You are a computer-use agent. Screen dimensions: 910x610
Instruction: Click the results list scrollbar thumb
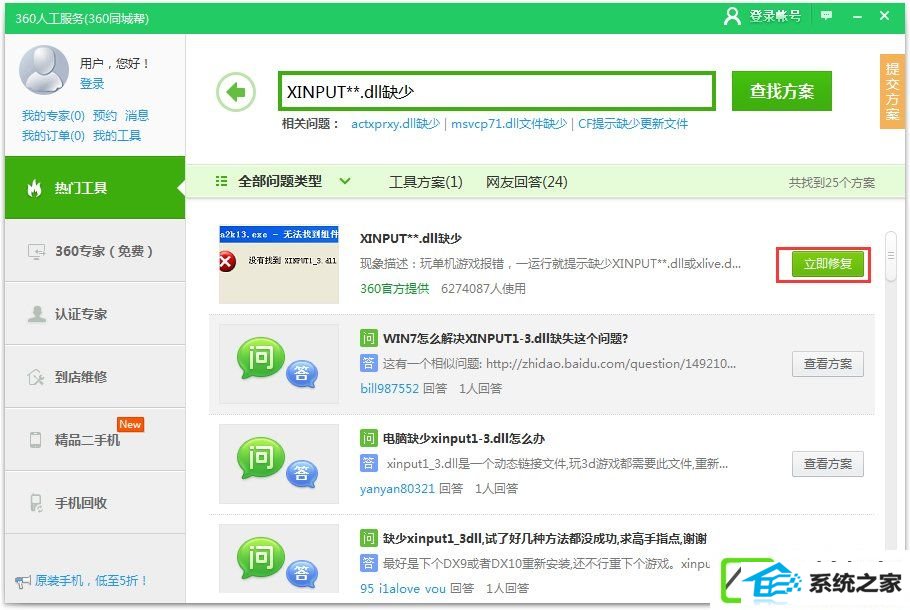890,257
